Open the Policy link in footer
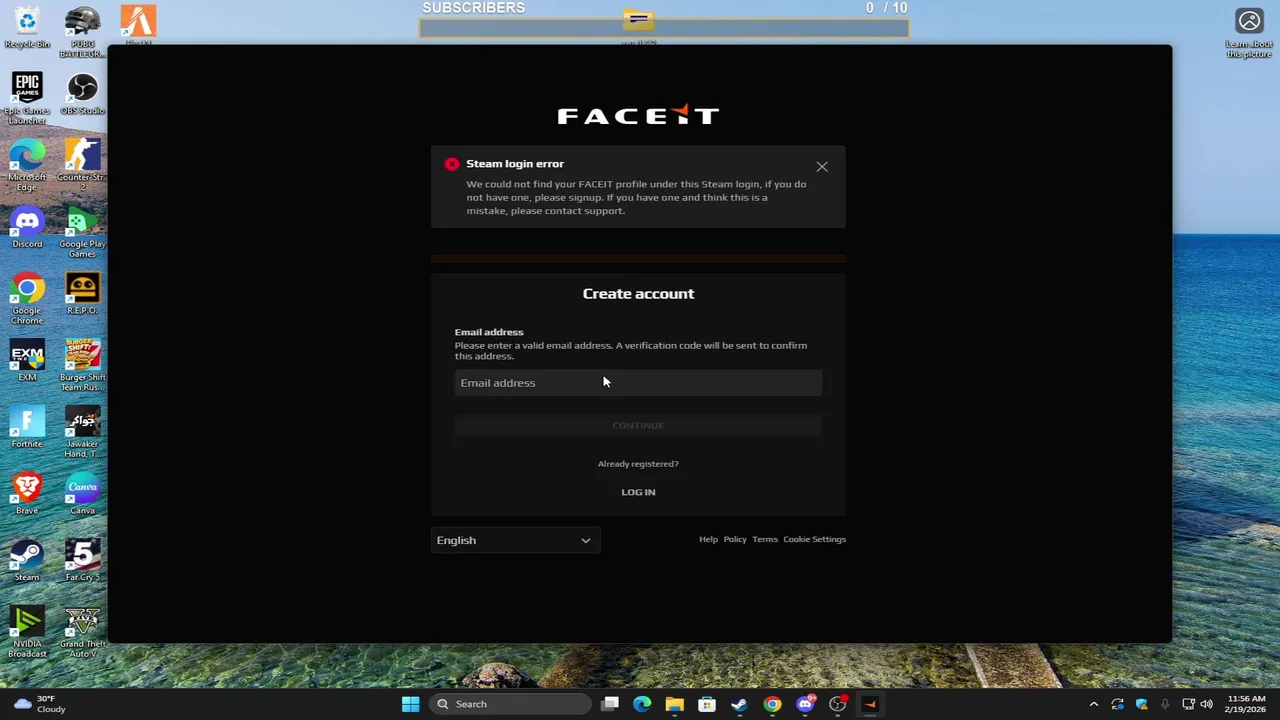Viewport: 1280px width, 720px height. pos(735,539)
